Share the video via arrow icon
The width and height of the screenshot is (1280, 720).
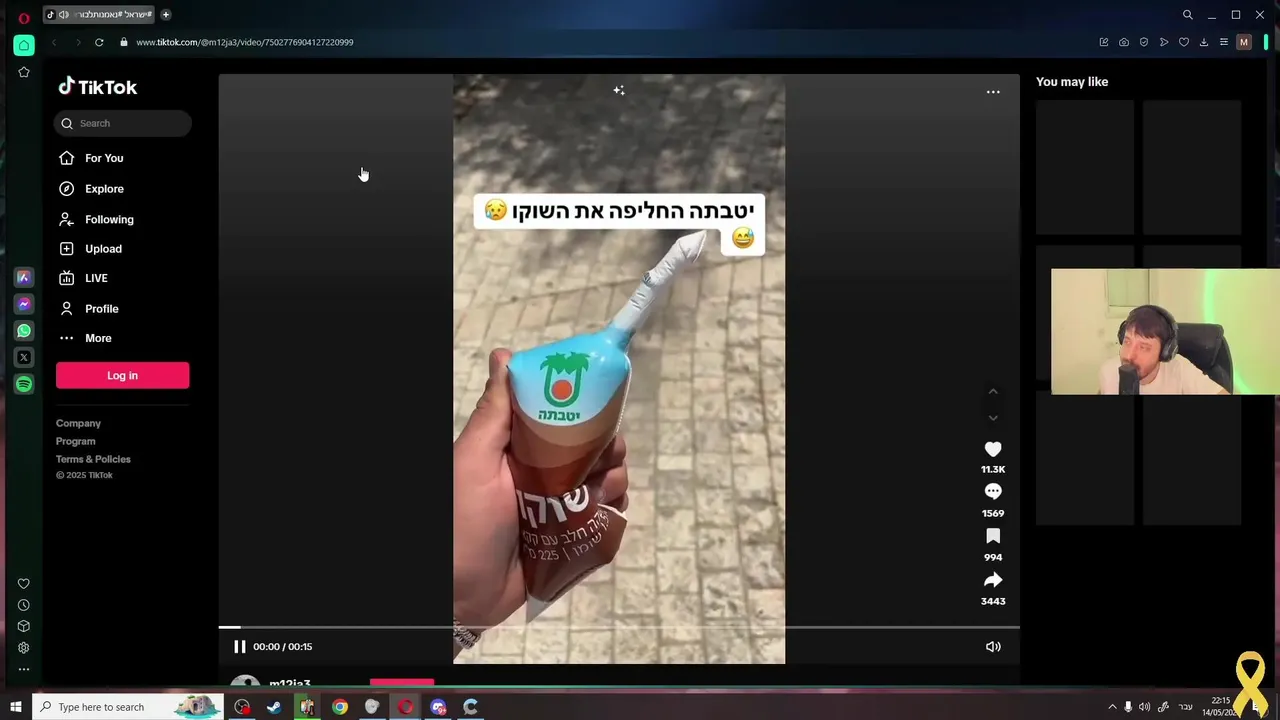pos(993,581)
